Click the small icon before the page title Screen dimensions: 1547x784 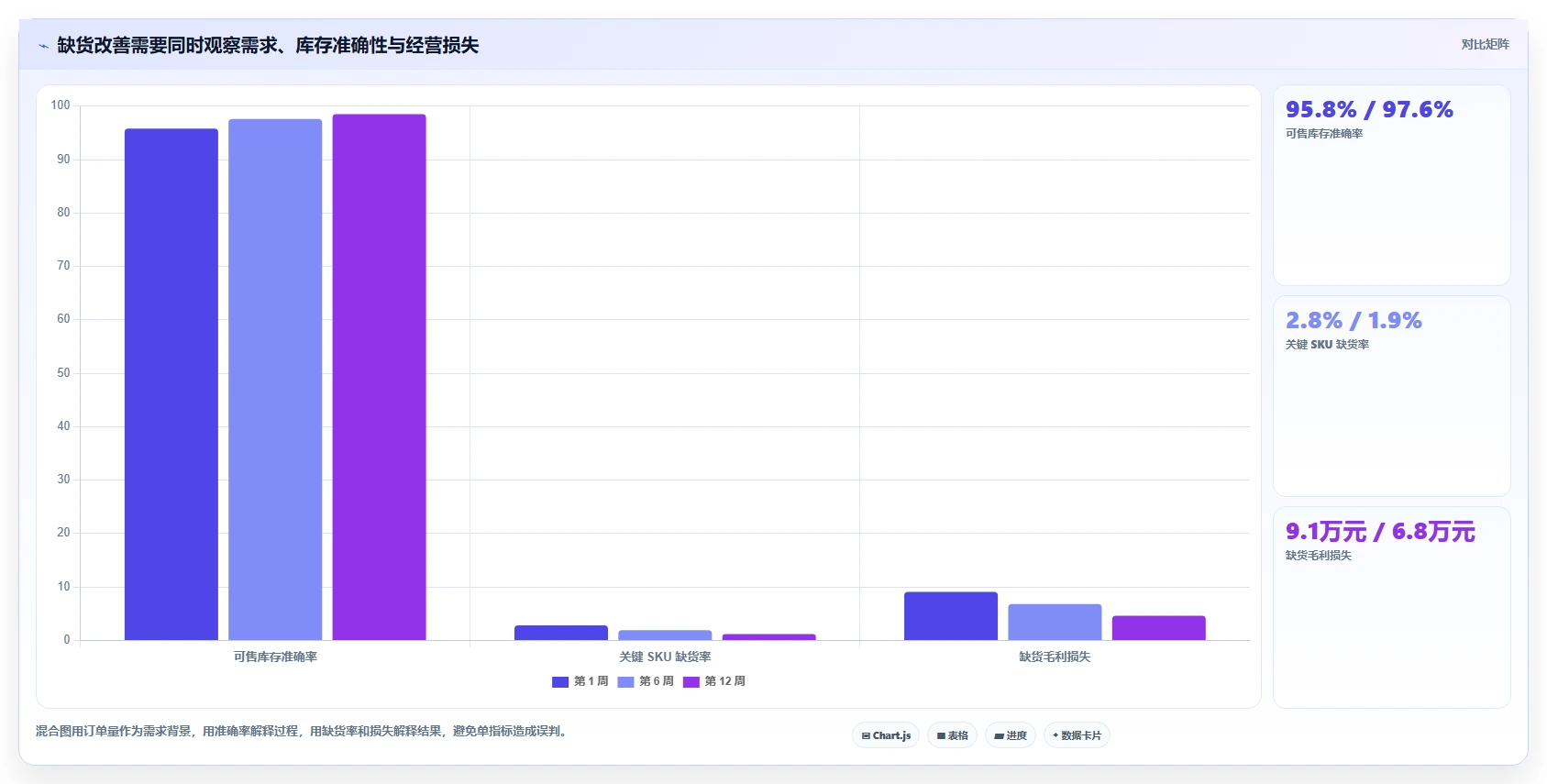43,46
